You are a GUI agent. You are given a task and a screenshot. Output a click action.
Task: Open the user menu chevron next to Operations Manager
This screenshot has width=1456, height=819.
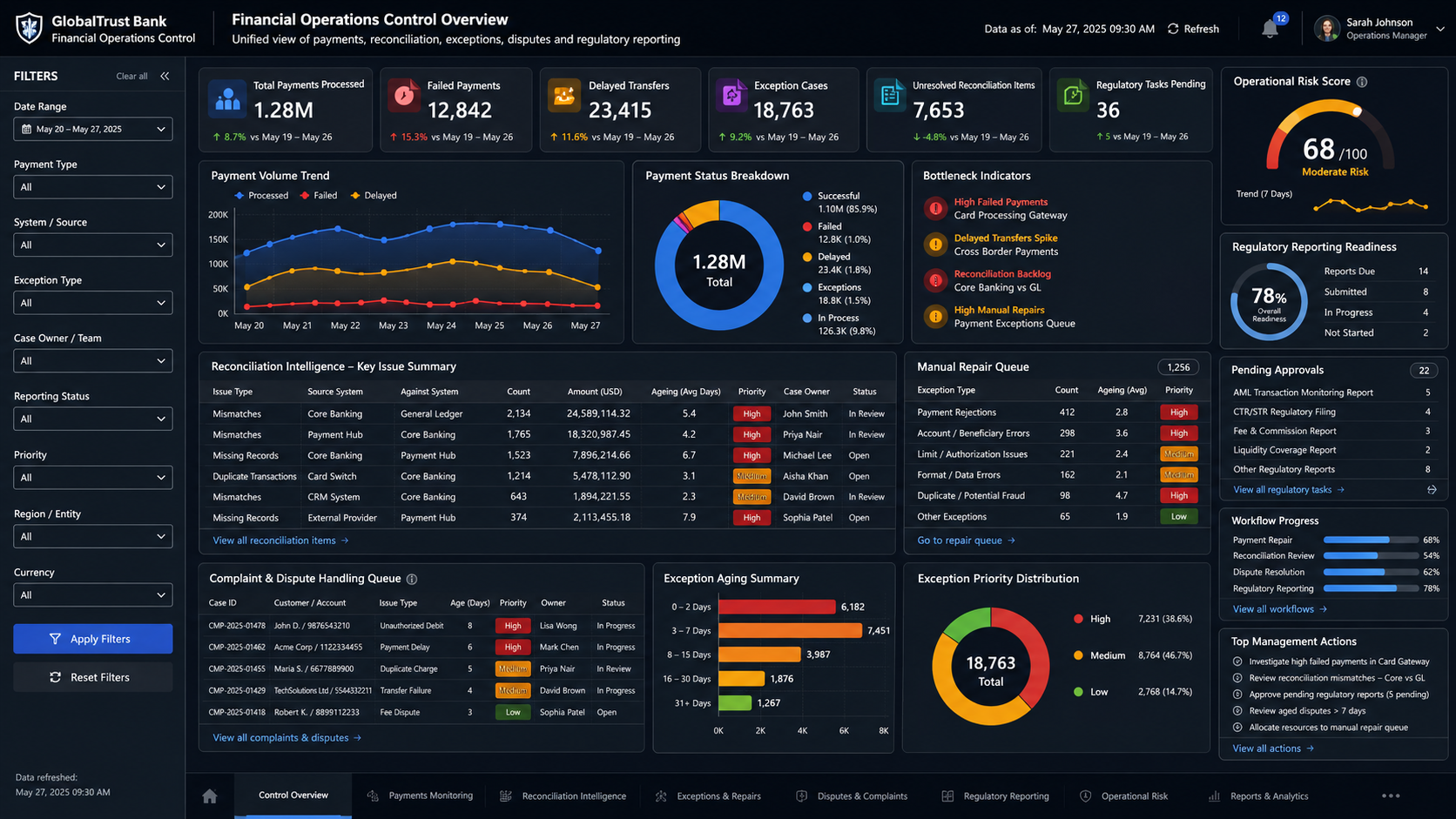[1439, 29]
